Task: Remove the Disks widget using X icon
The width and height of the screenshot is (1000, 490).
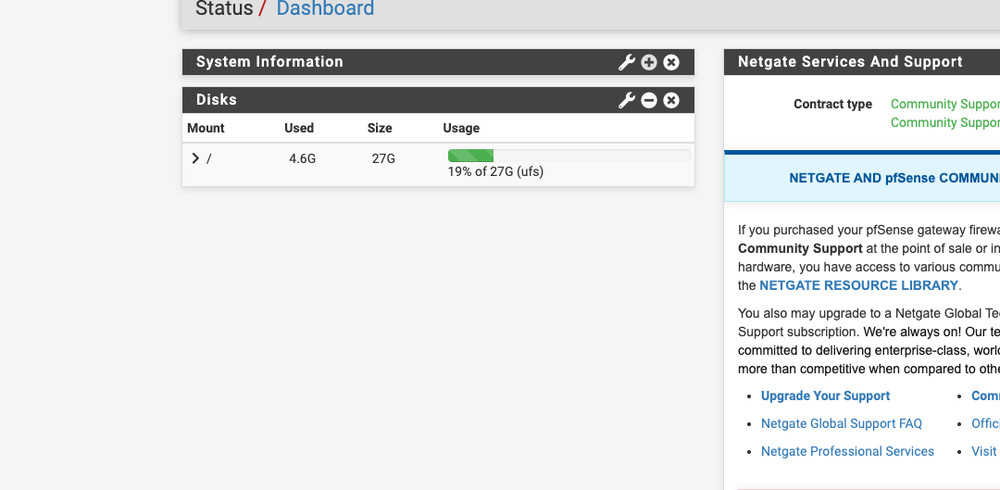Action: tap(671, 100)
